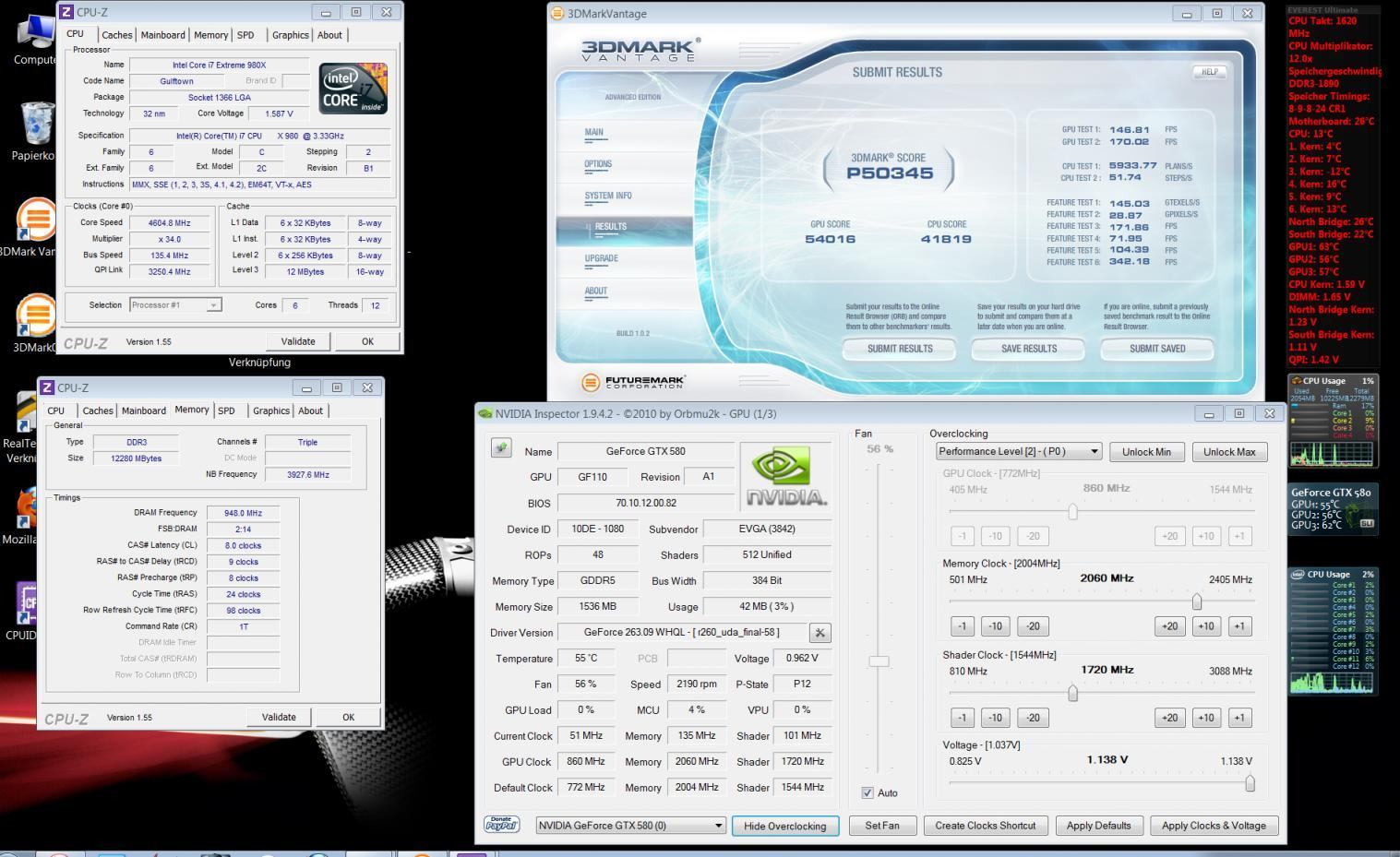Screen dimensions: 1400x857
Task: Click the NVIDIA Inspector title bar icon
Action: click(485, 413)
